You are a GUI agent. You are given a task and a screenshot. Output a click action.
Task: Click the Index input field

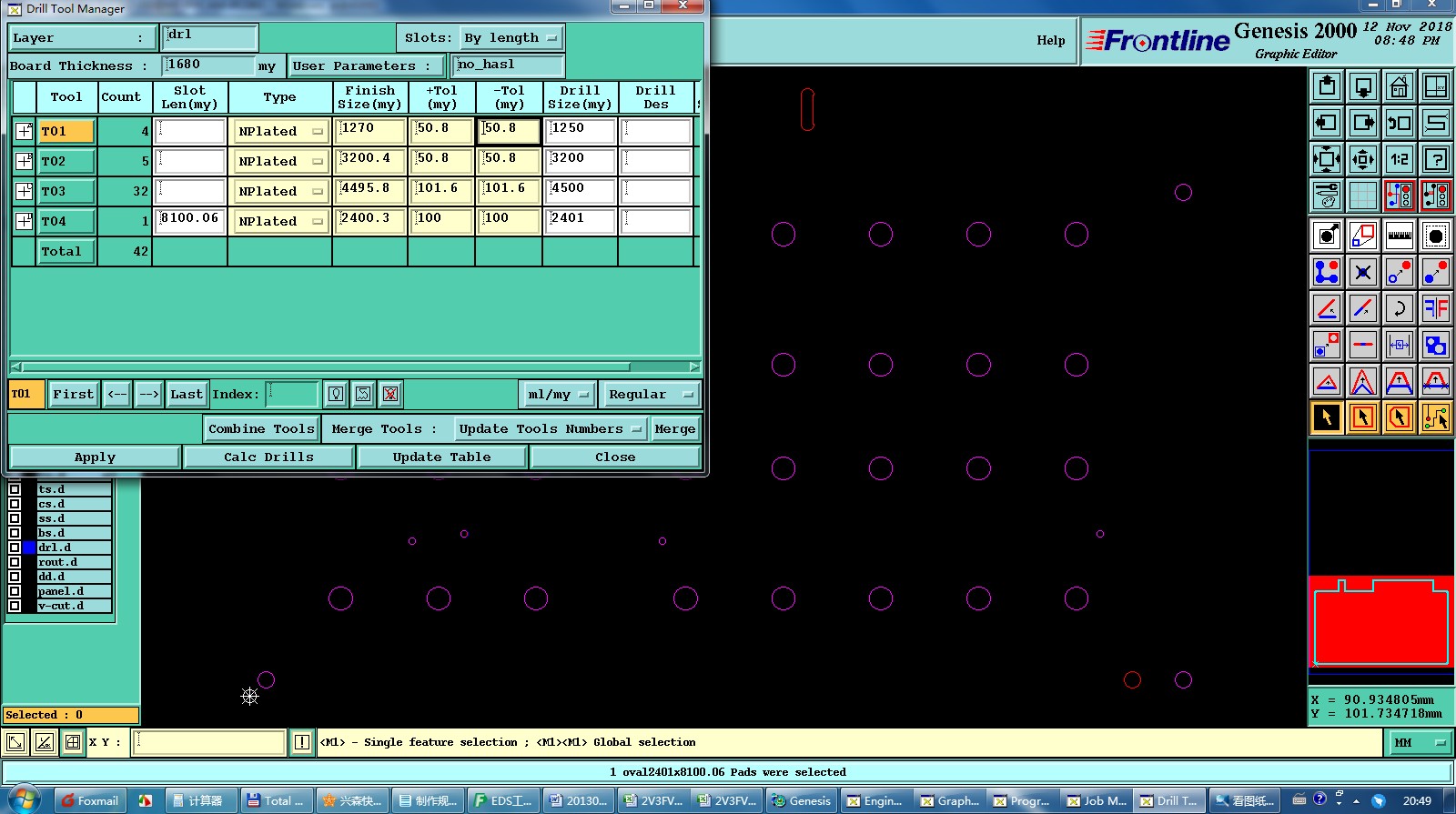tap(292, 394)
